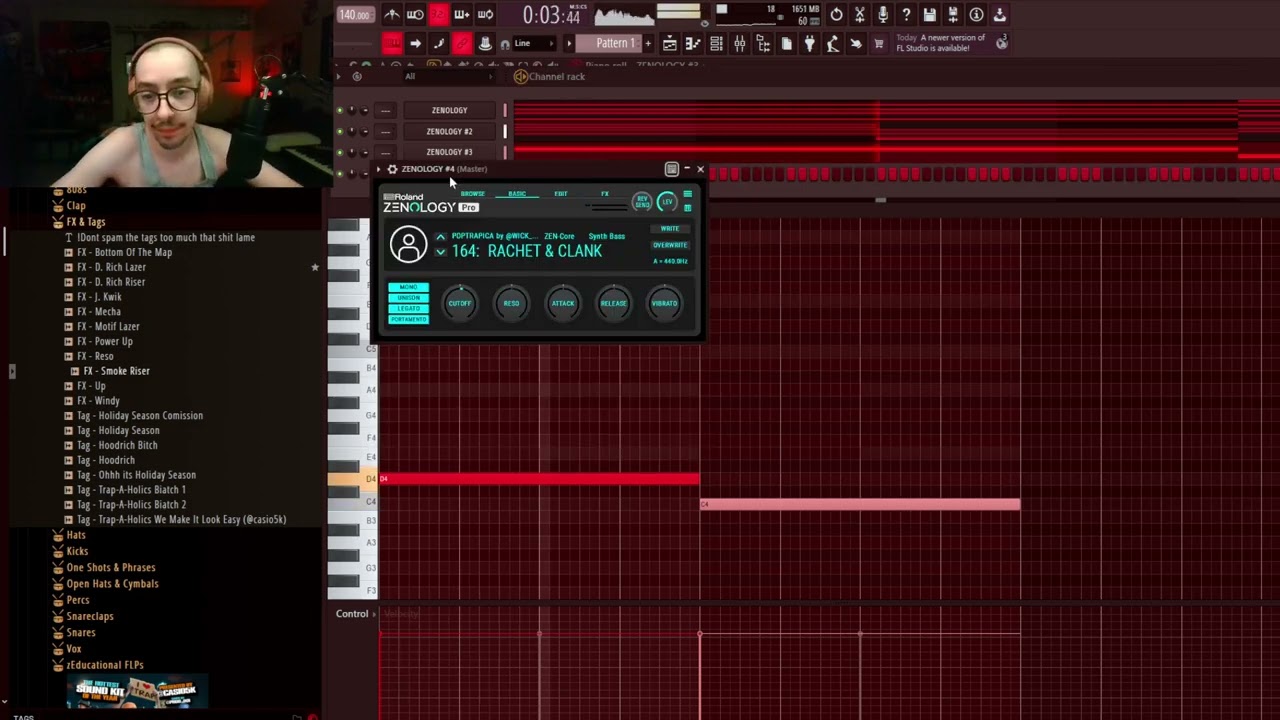The image size is (1280, 720).
Task: Open the help question mark icon
Action: [906, 14]
